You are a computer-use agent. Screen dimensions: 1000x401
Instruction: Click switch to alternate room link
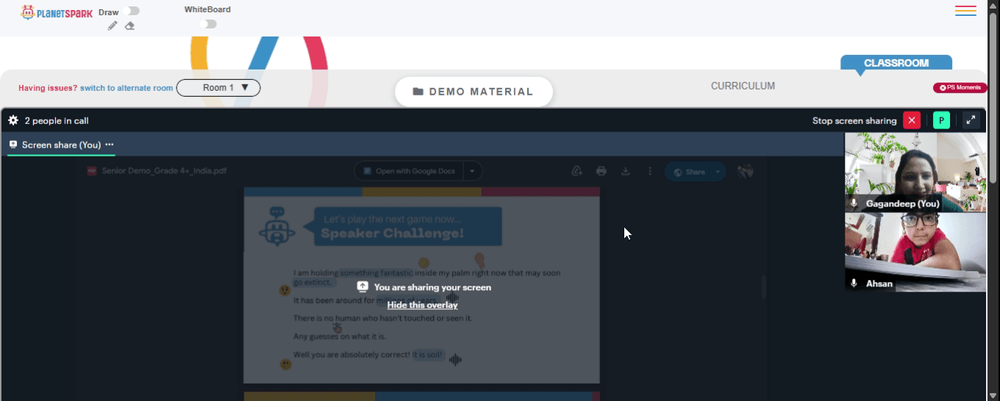pyautogui.click(x=126, y=88)
